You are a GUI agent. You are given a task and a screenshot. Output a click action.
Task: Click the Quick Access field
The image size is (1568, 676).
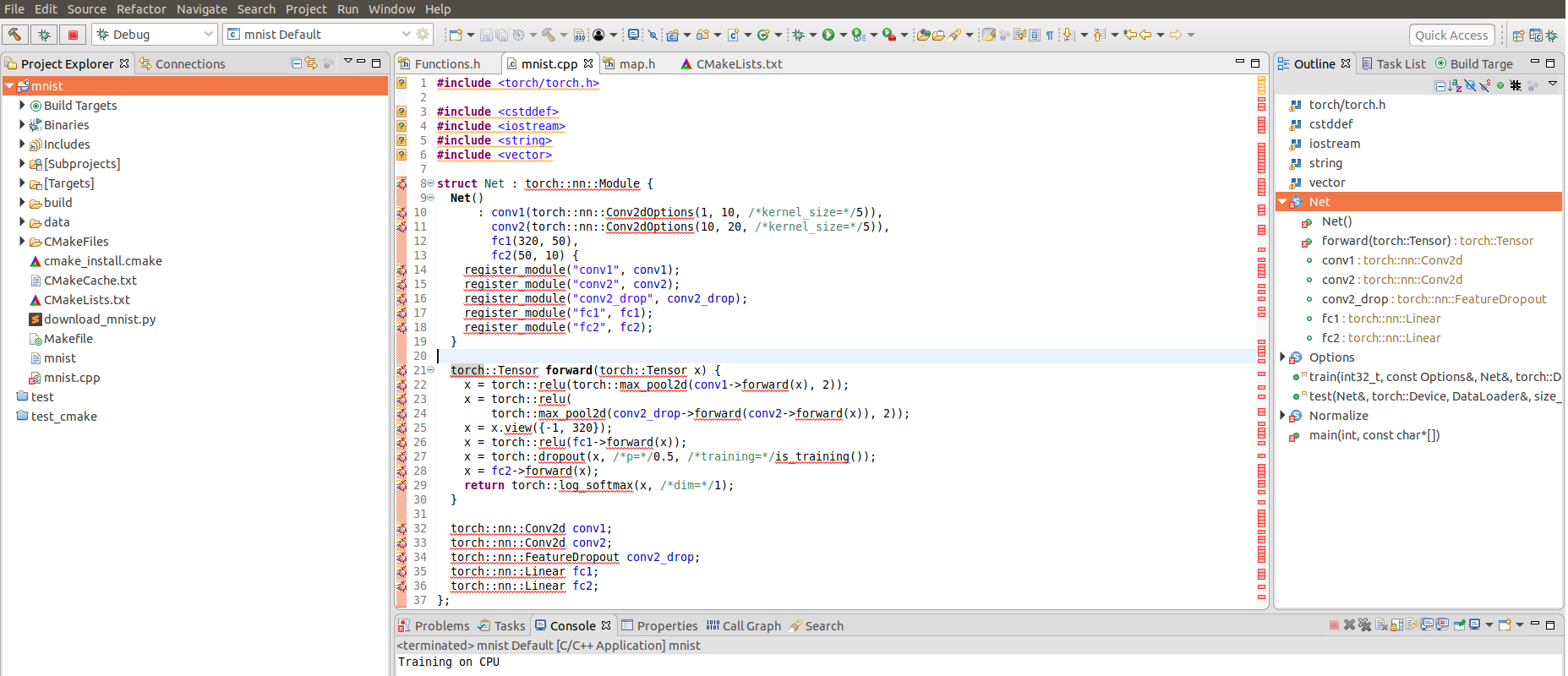[x=1451, y=35]
